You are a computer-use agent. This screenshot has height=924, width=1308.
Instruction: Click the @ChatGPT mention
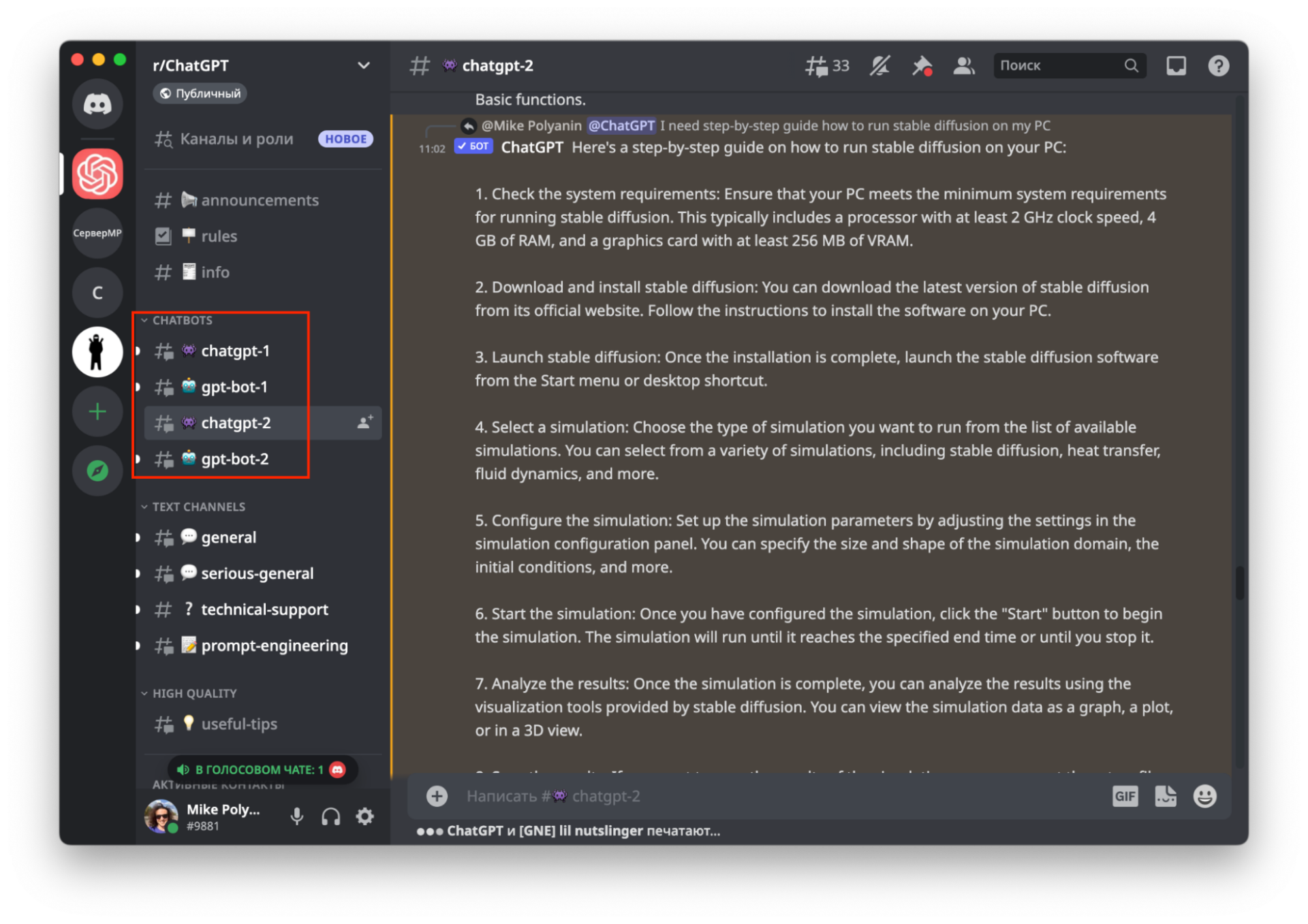(621, 125)
